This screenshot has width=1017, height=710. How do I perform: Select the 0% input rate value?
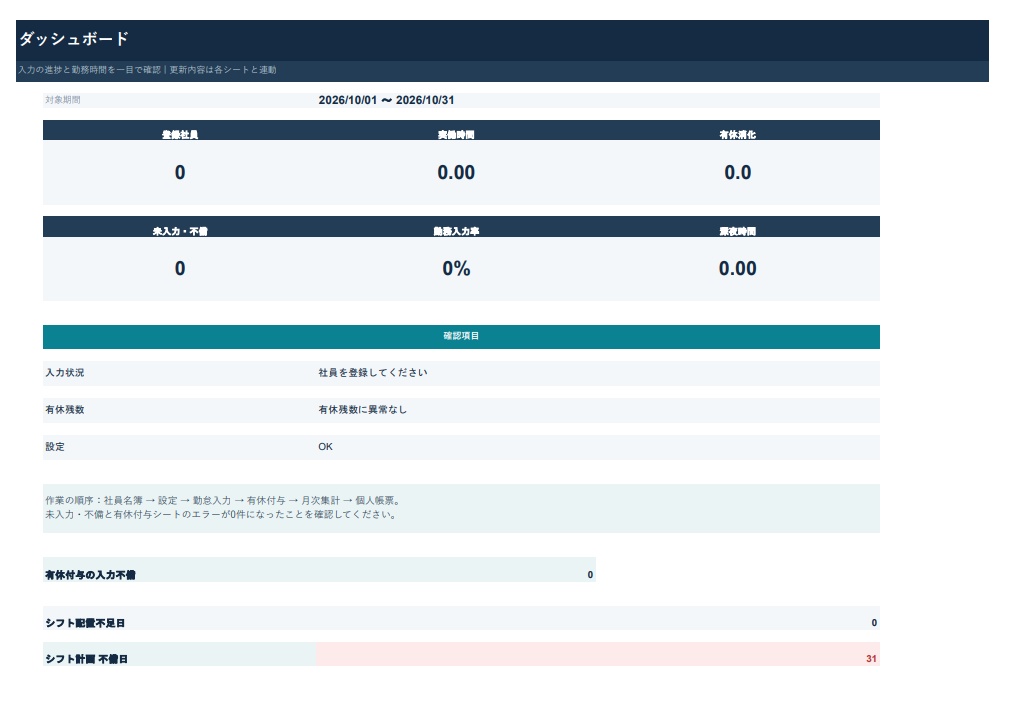[456, 268]
